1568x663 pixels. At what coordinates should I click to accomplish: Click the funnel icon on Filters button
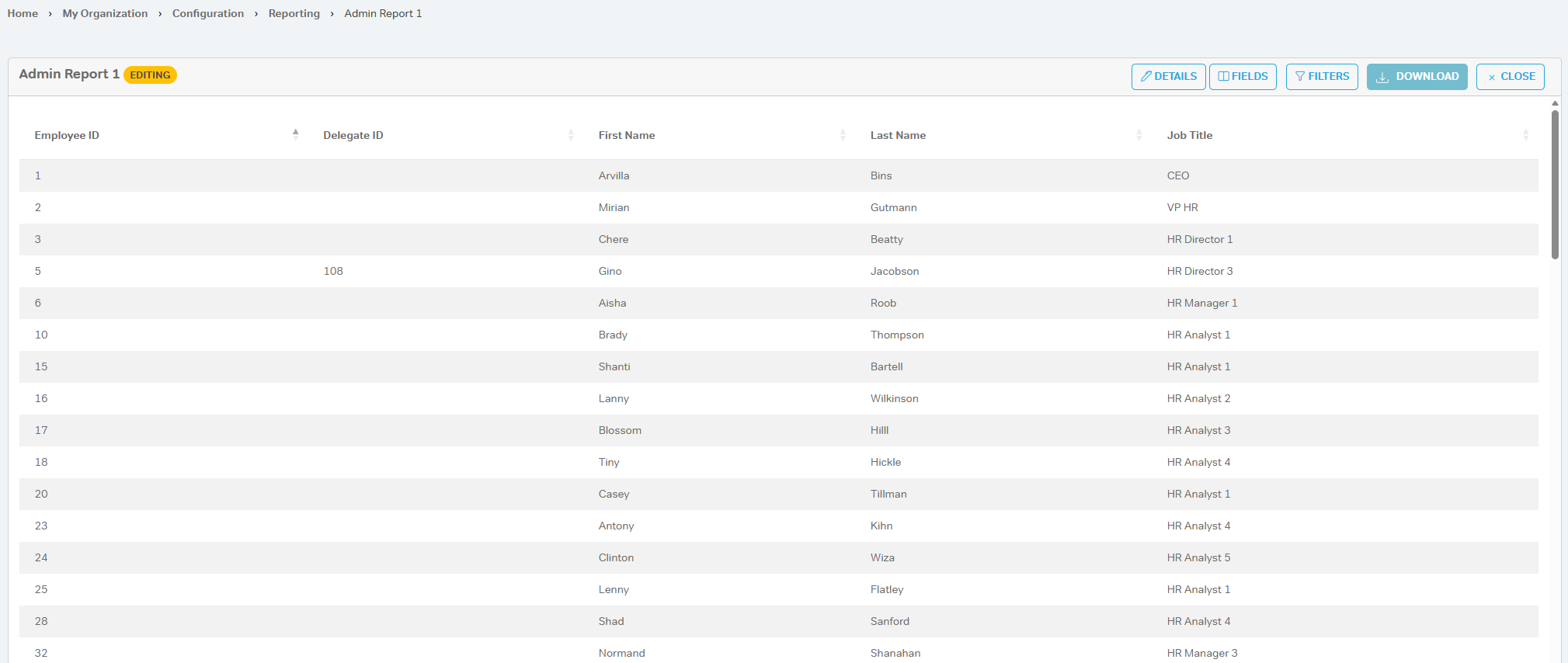(1299, 77)
